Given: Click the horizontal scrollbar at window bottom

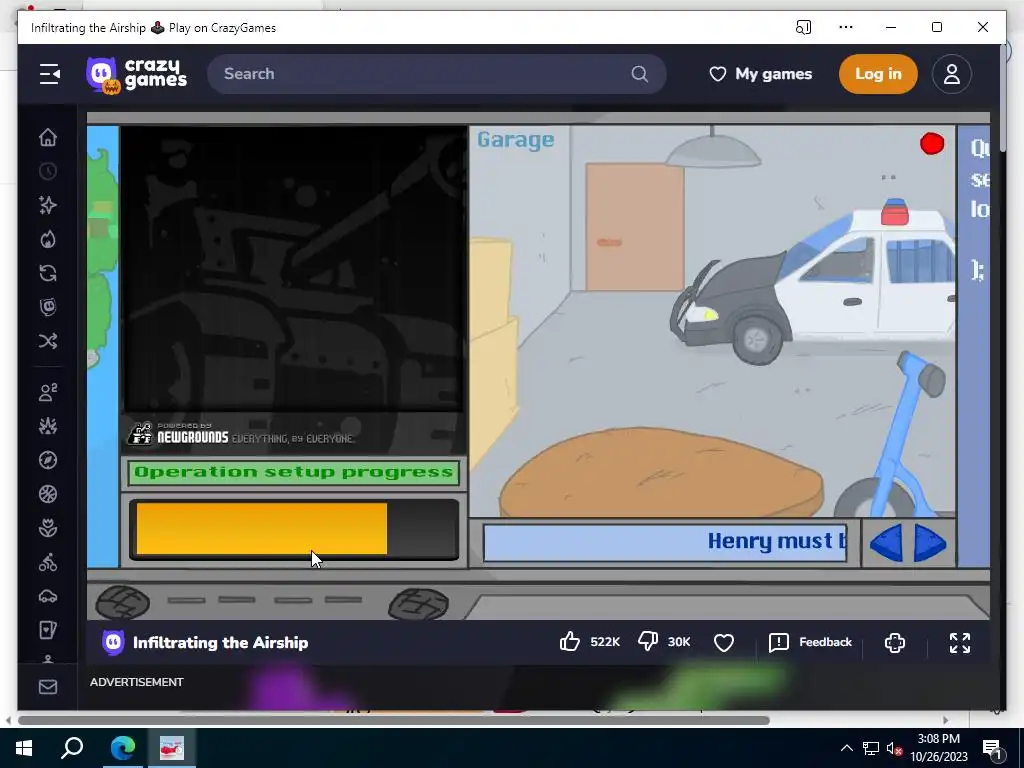Looking at the screenshot, I should pyautogui.click(x=394, y=720).
